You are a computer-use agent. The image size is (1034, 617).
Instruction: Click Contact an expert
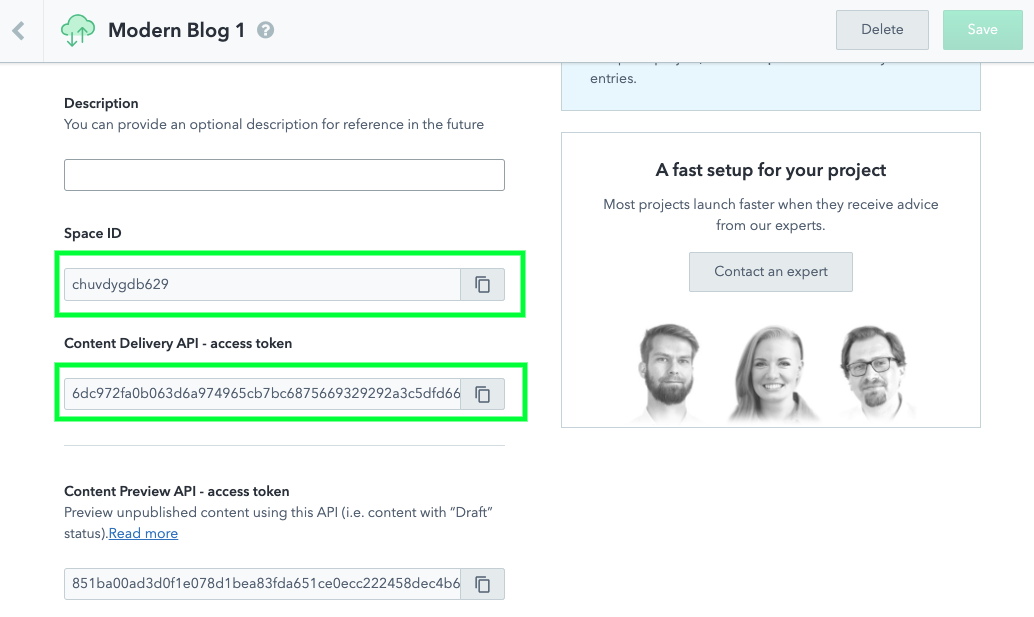pos(770,271)
